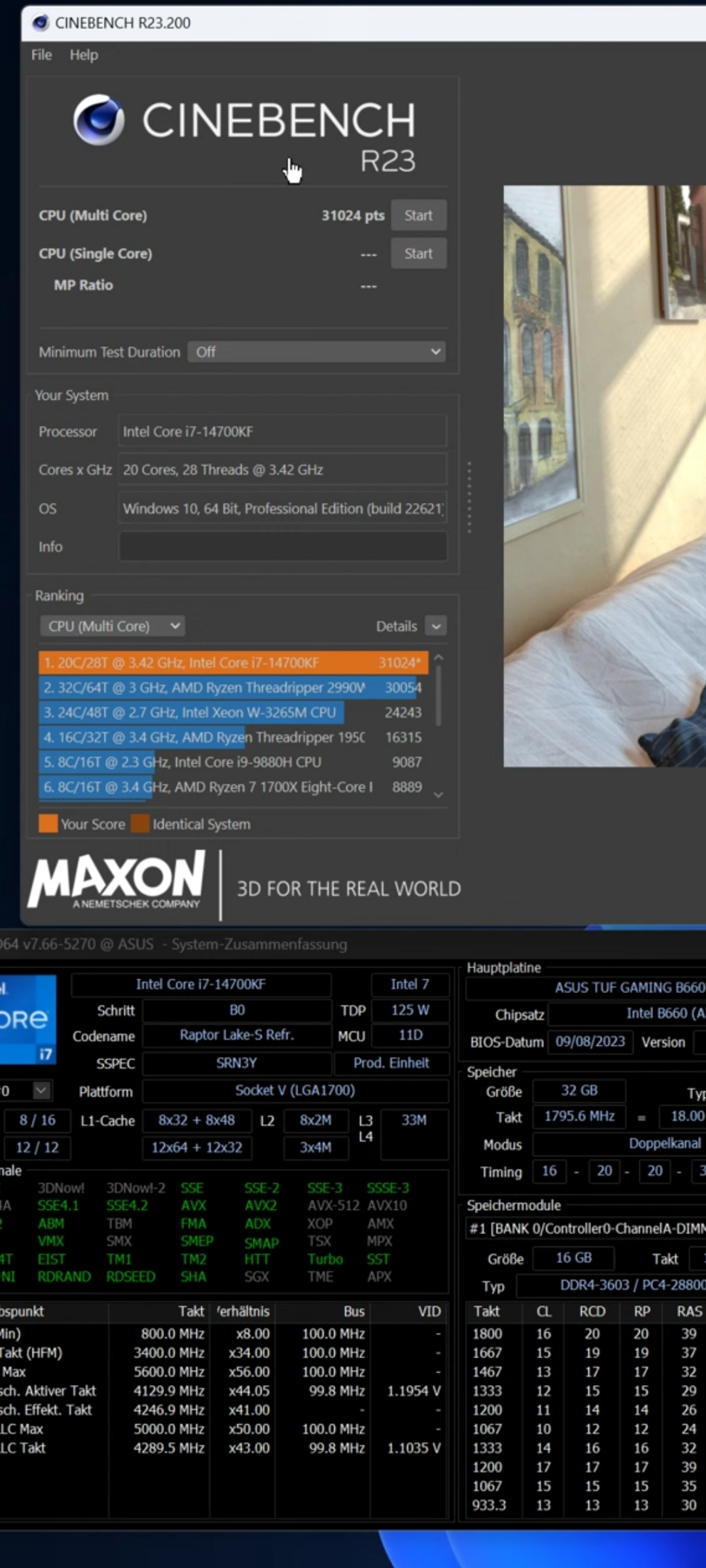The image size is (706, 1568).
Task: Click the AVX2 feature flag
Action: 261,1205
